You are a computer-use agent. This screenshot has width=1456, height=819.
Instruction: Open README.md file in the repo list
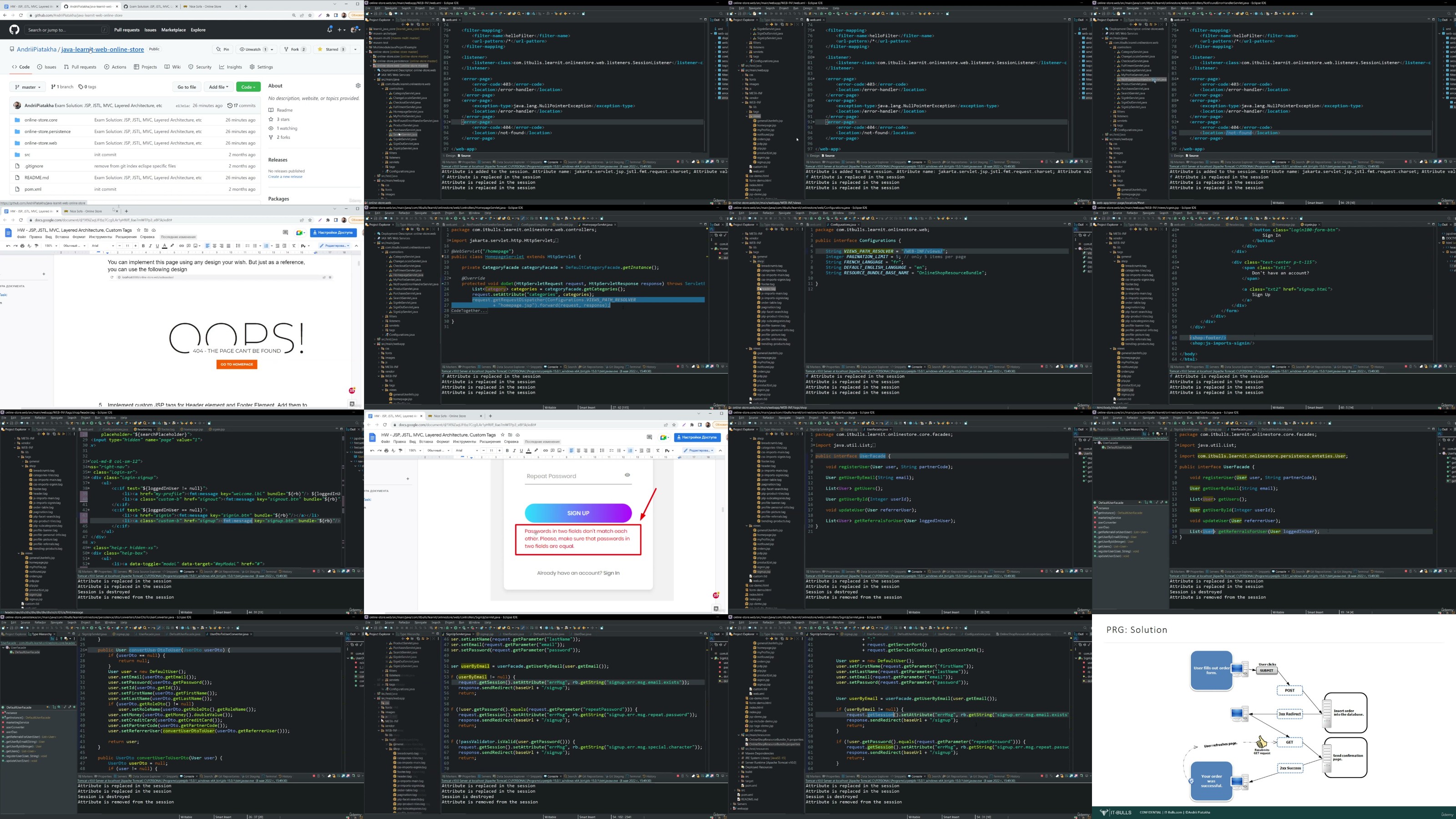(x=36, y=177)
